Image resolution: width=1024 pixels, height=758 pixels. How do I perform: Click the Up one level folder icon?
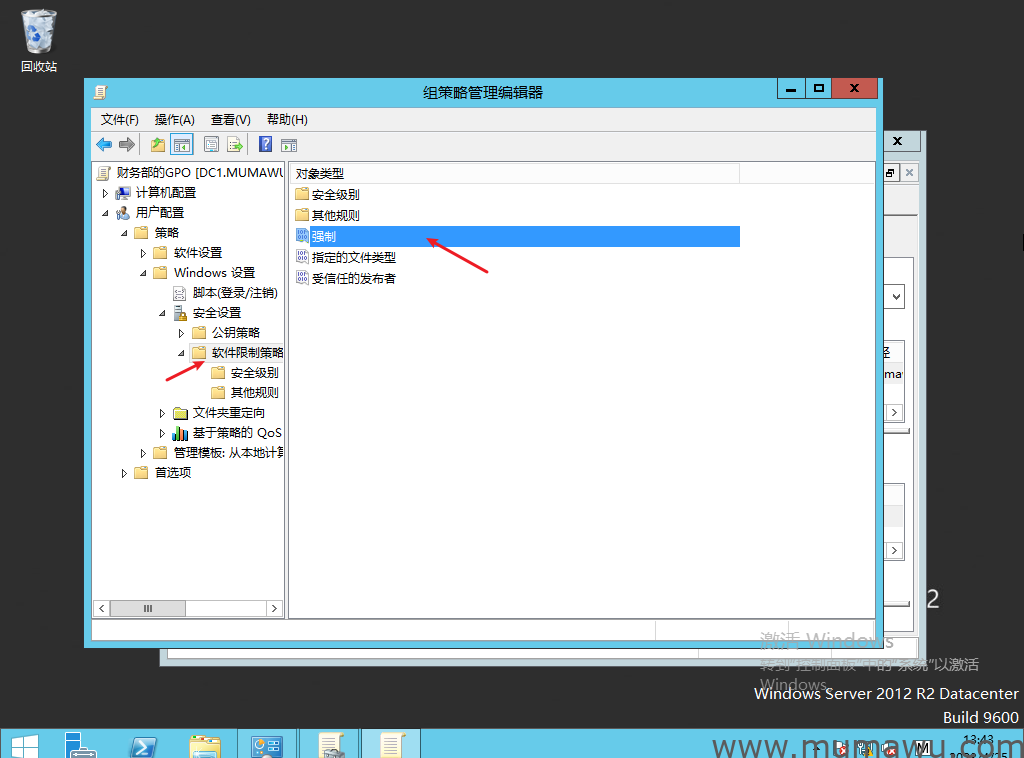pyautogui.click(x=158, y=144)
